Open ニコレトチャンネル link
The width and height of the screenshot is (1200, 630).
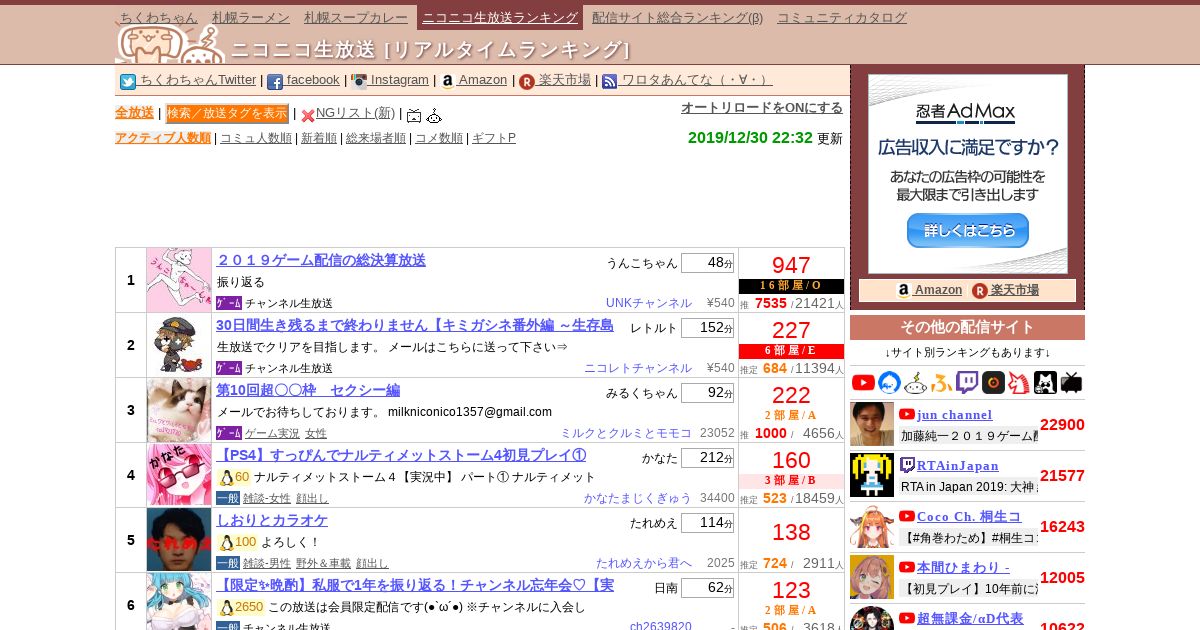point(638,368)
